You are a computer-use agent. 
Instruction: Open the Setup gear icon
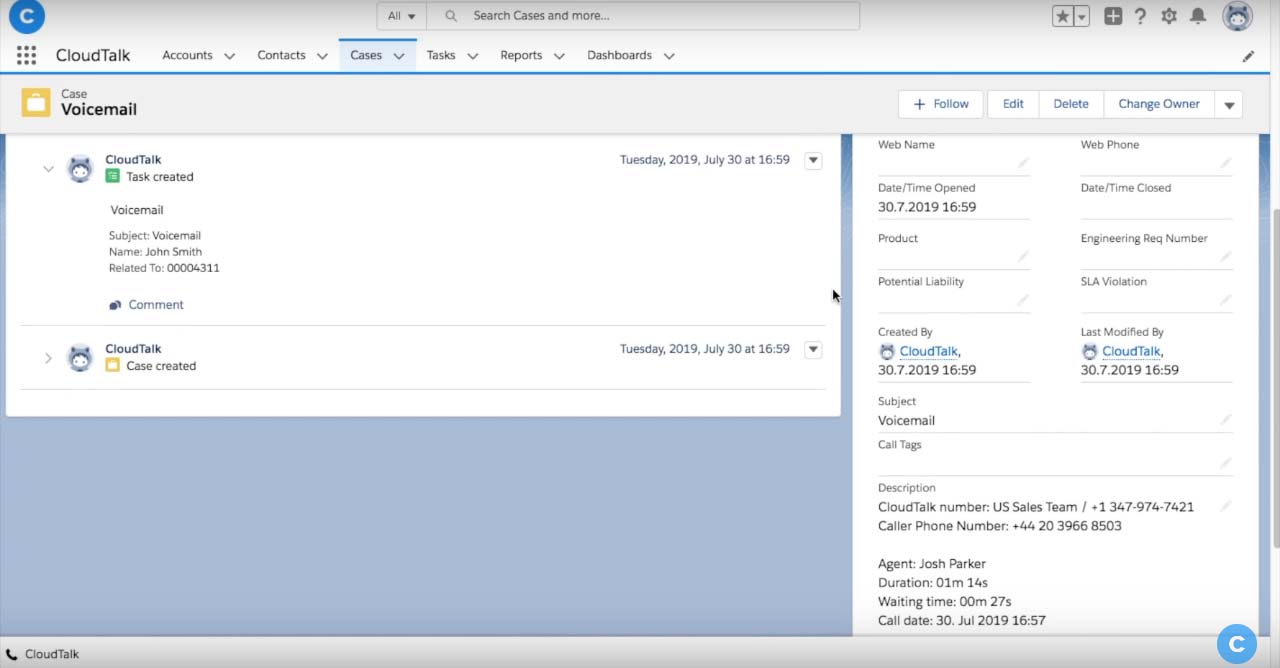1169,16
